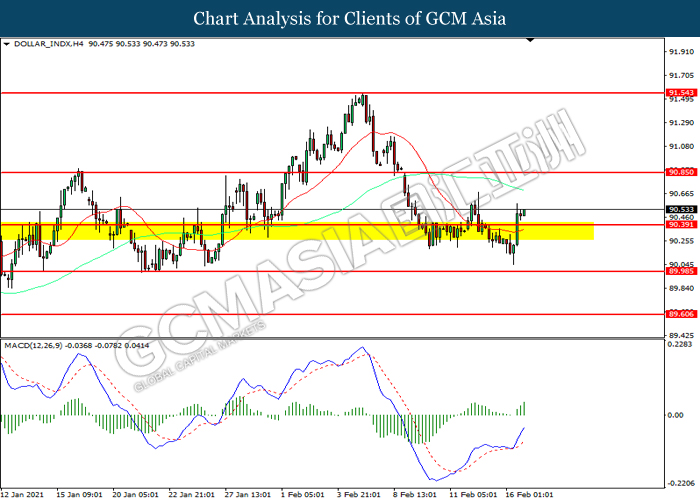The width and height of the screenshot is (700, 500).
Task: Click the 12 Jan 2021 date label
Action: coord(23,495)
